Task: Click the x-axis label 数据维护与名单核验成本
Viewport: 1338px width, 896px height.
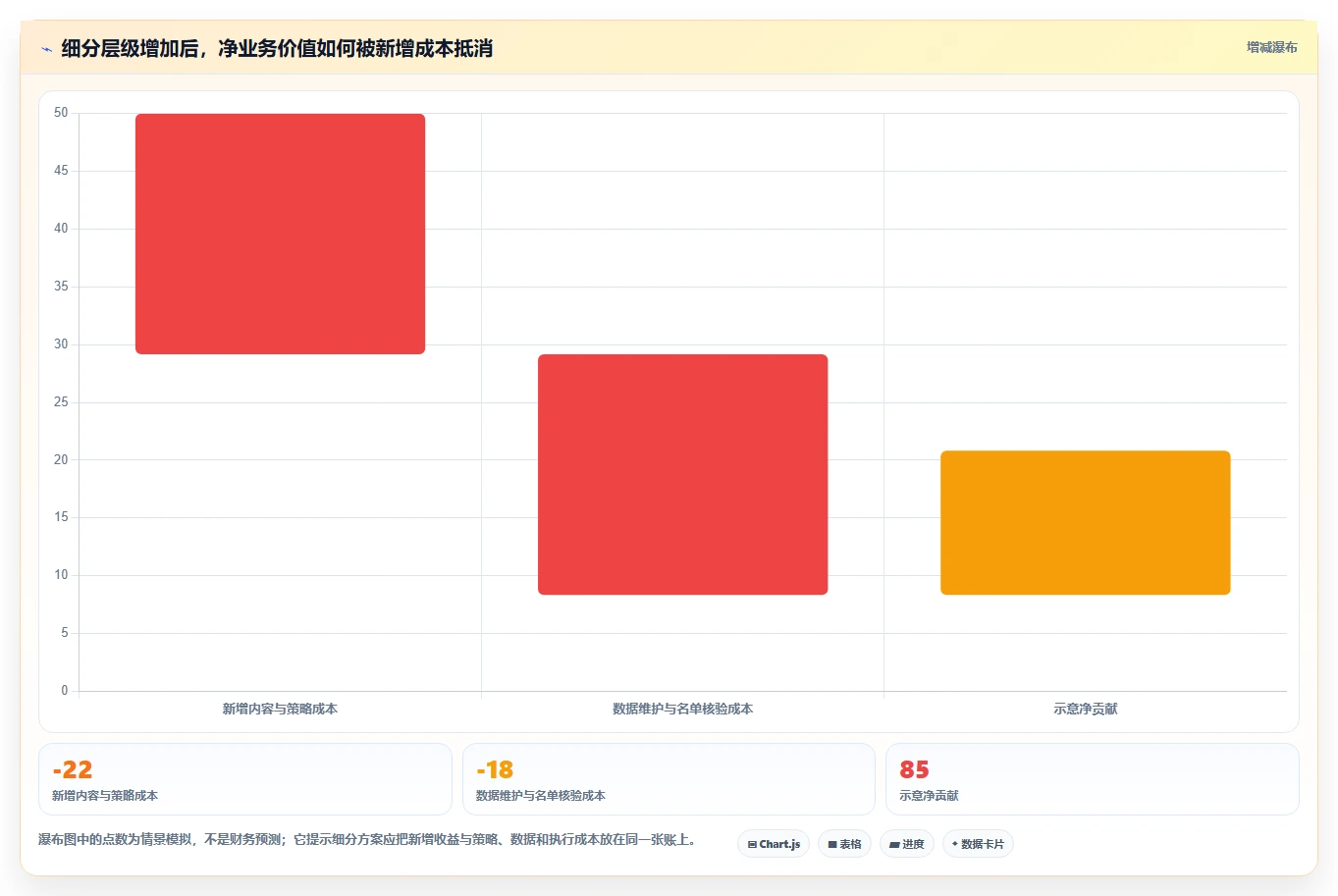Action: tap(682, 709)
